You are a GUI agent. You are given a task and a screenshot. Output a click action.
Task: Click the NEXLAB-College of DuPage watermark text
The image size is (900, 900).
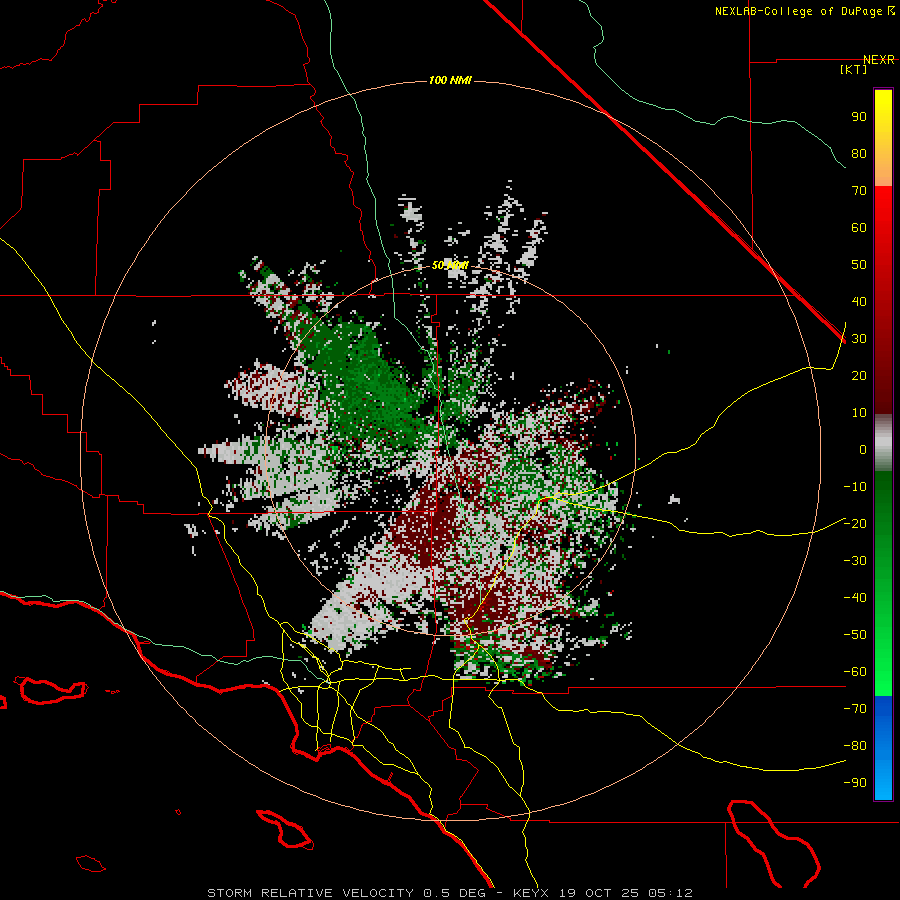pyautogui.click(x=804, y=11)
